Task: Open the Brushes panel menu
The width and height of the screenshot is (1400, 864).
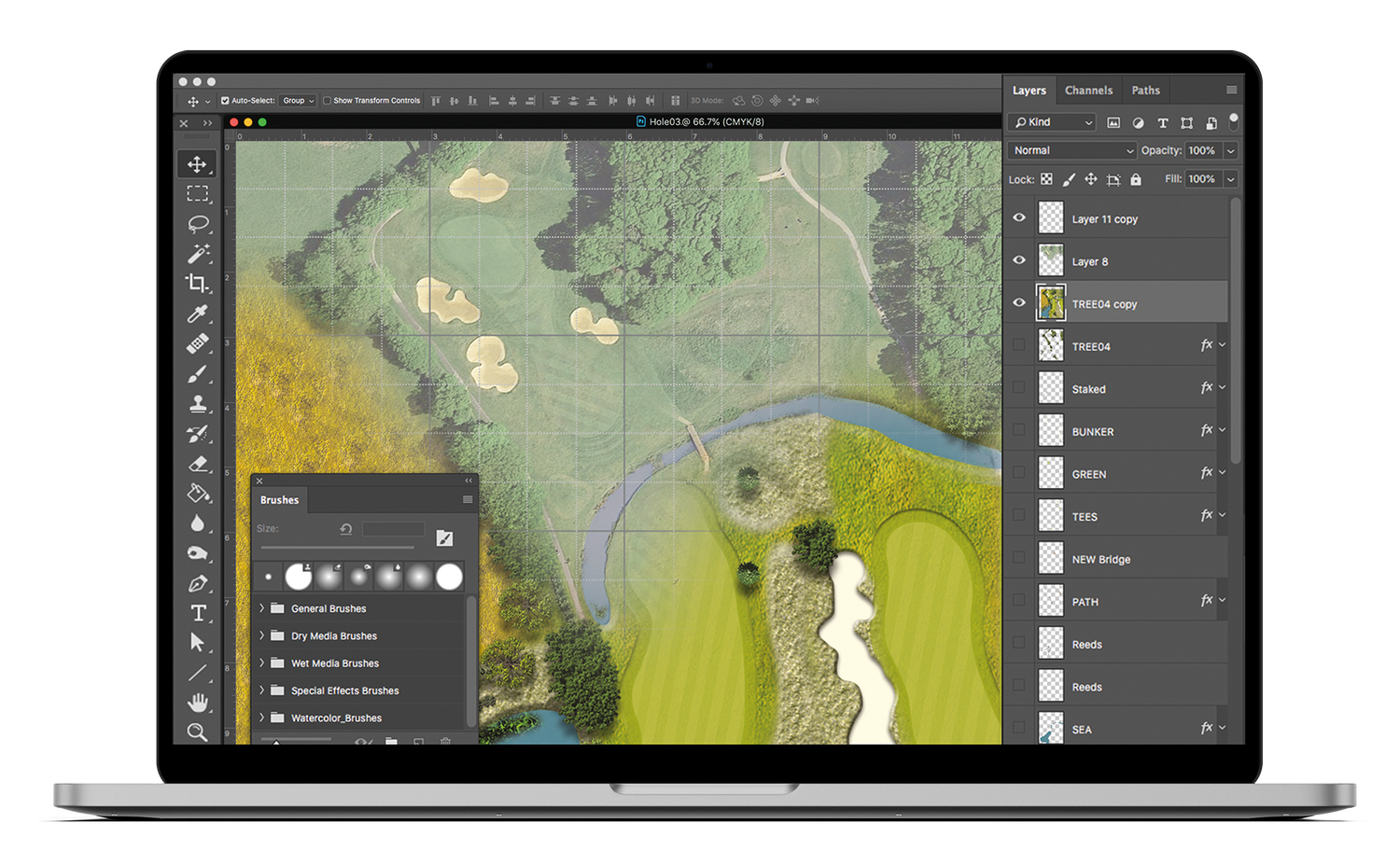Action: pyautogui.click(x=467, y=500)
